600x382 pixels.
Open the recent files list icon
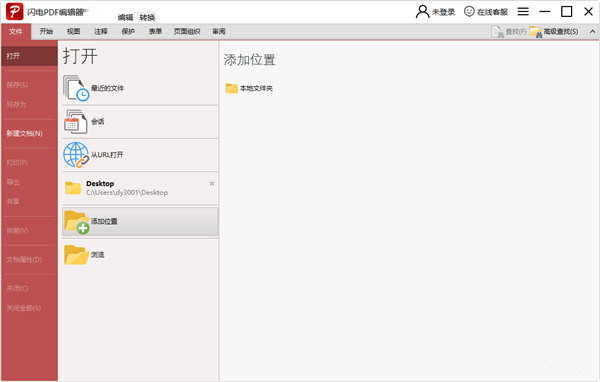click(76, 88)
